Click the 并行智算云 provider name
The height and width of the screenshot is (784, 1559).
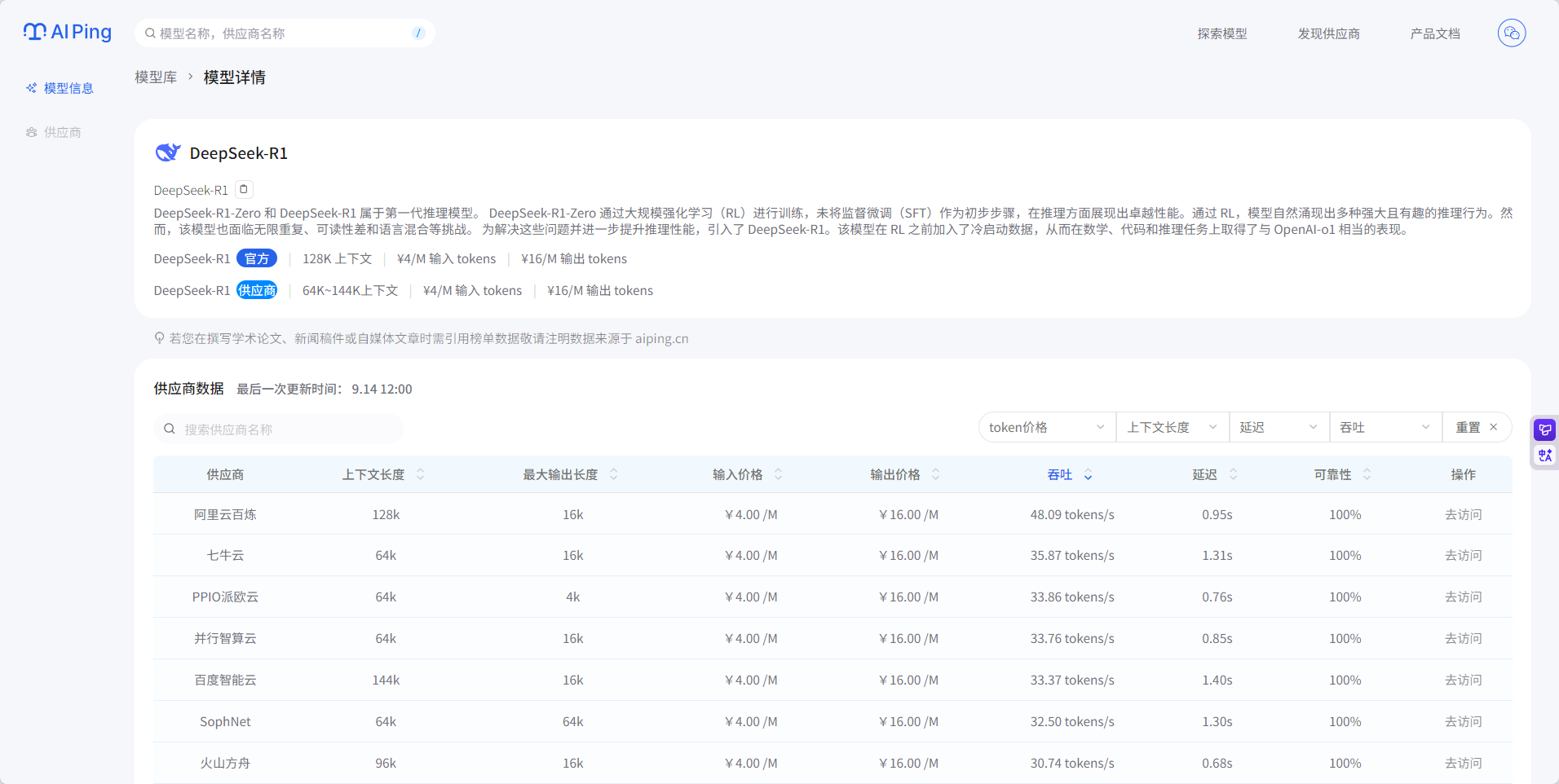(225, 638)
